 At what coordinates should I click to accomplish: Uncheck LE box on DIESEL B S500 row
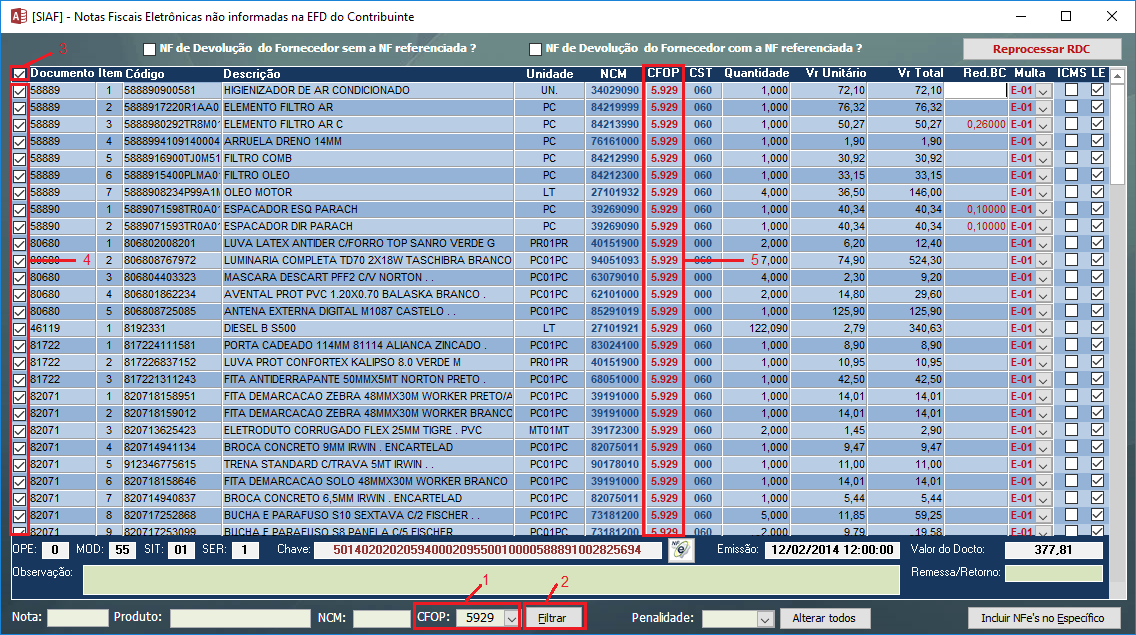pos(1098,328)
